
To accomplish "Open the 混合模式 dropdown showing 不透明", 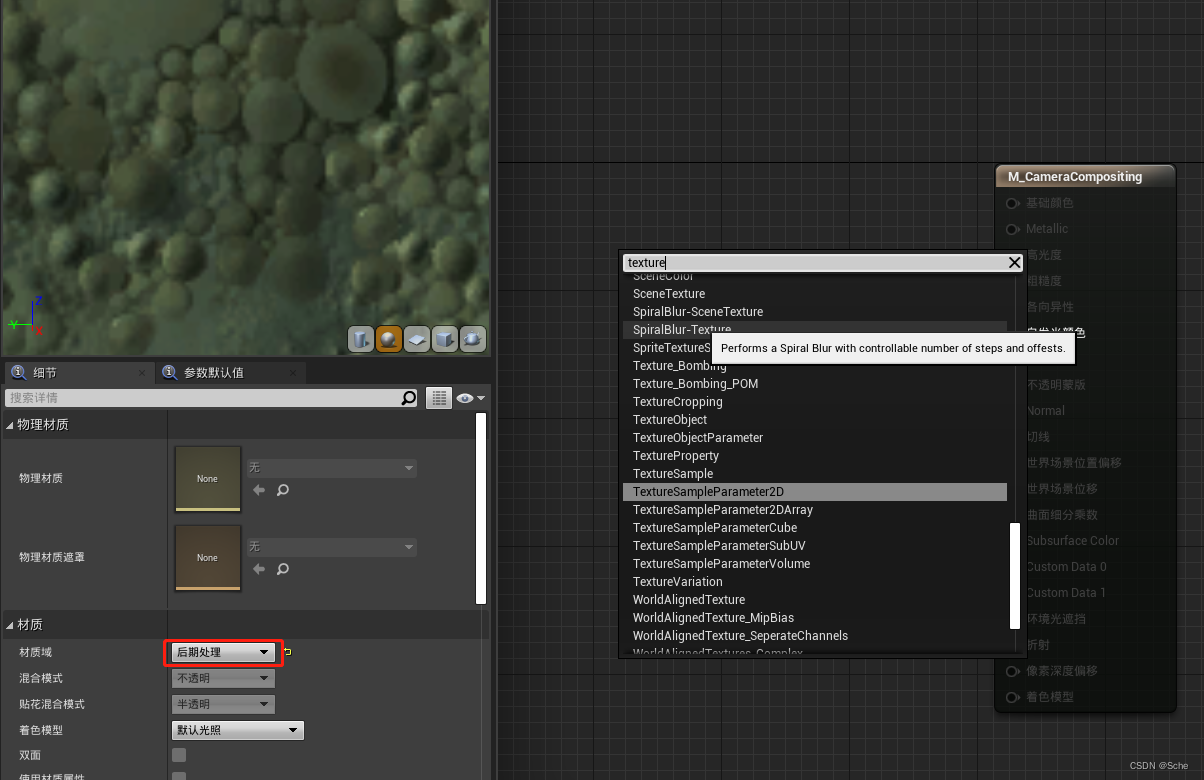I will [222, 678].
